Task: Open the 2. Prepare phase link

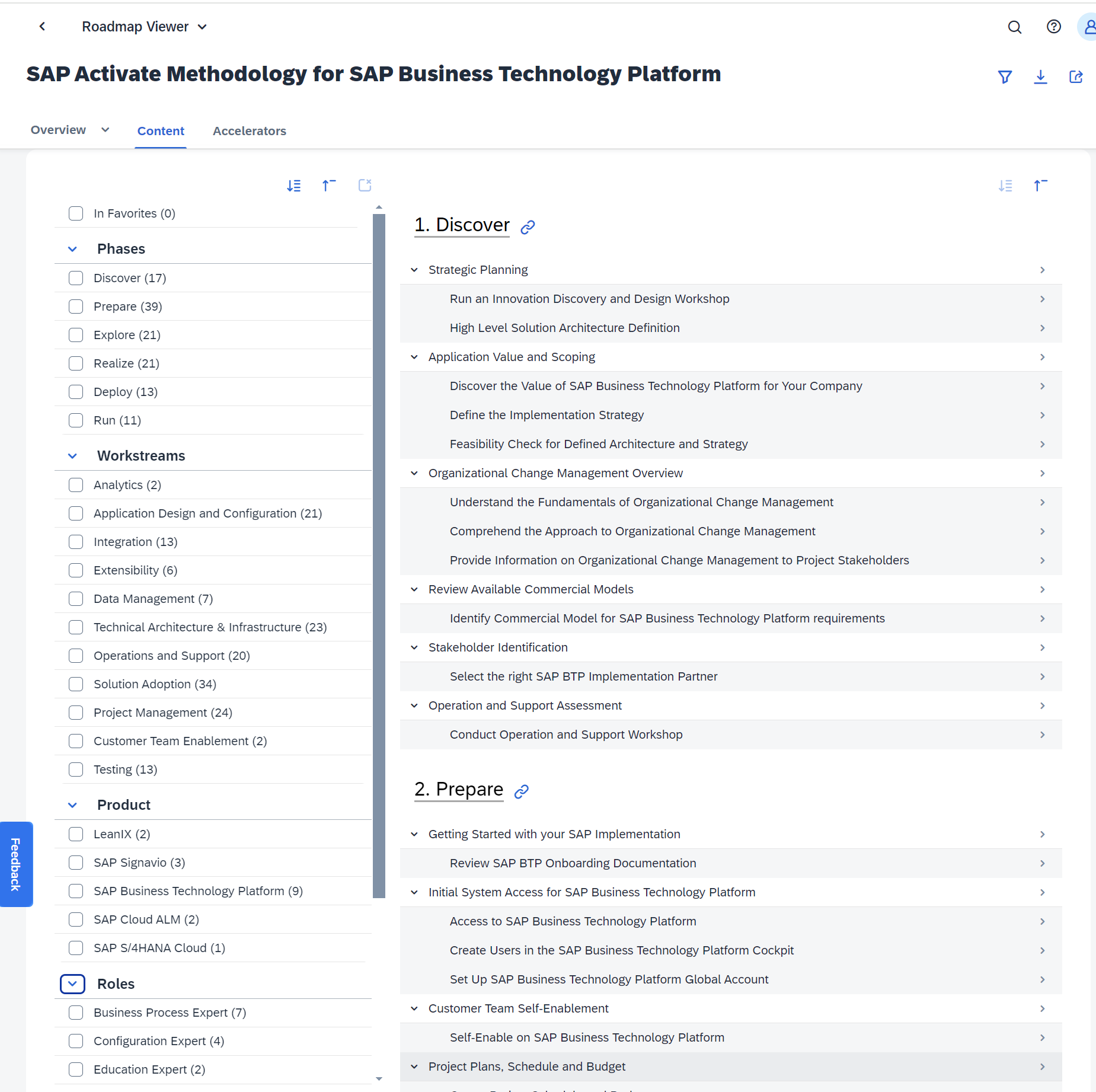Action: (459, 790)
